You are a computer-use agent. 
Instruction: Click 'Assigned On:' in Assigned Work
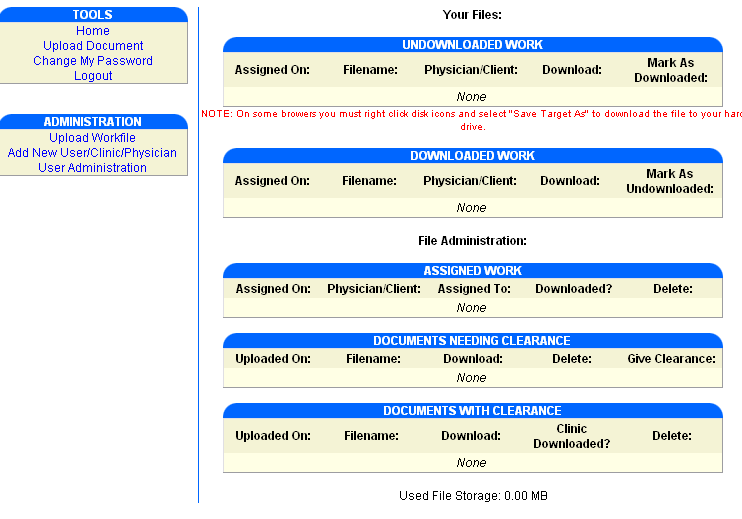[x=273, y=289]
